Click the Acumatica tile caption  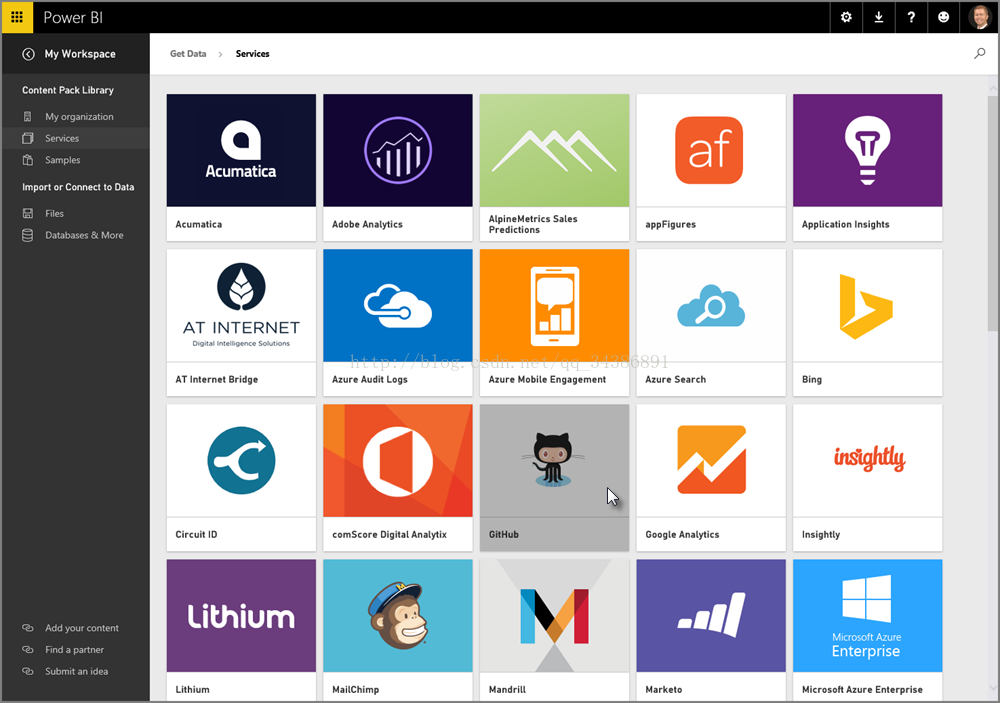click(199, 225)
